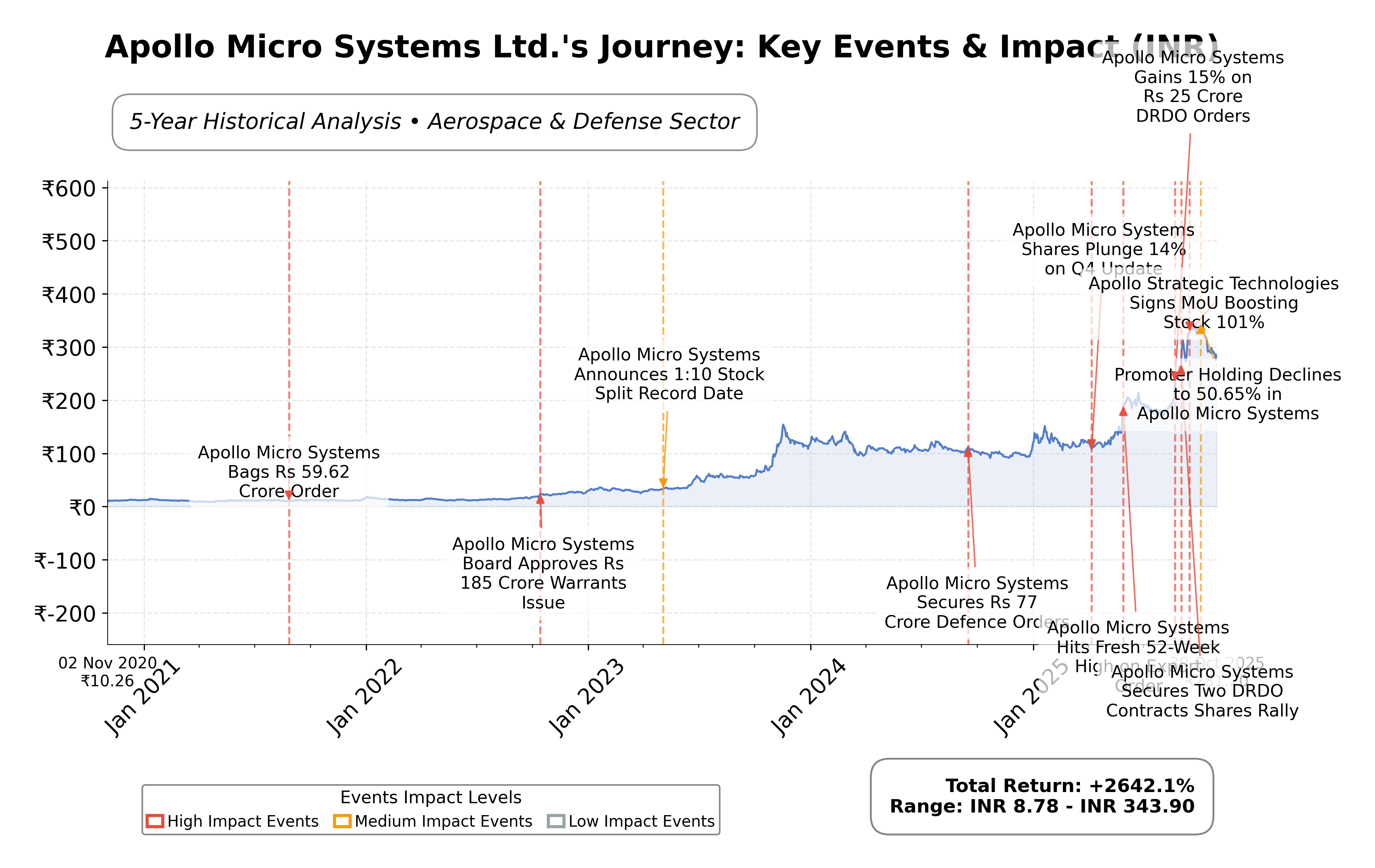This screenshot has height=868, width=1375.
Task: Click the ₹-100 y-axis label
Action: click(x=64, y=560)
